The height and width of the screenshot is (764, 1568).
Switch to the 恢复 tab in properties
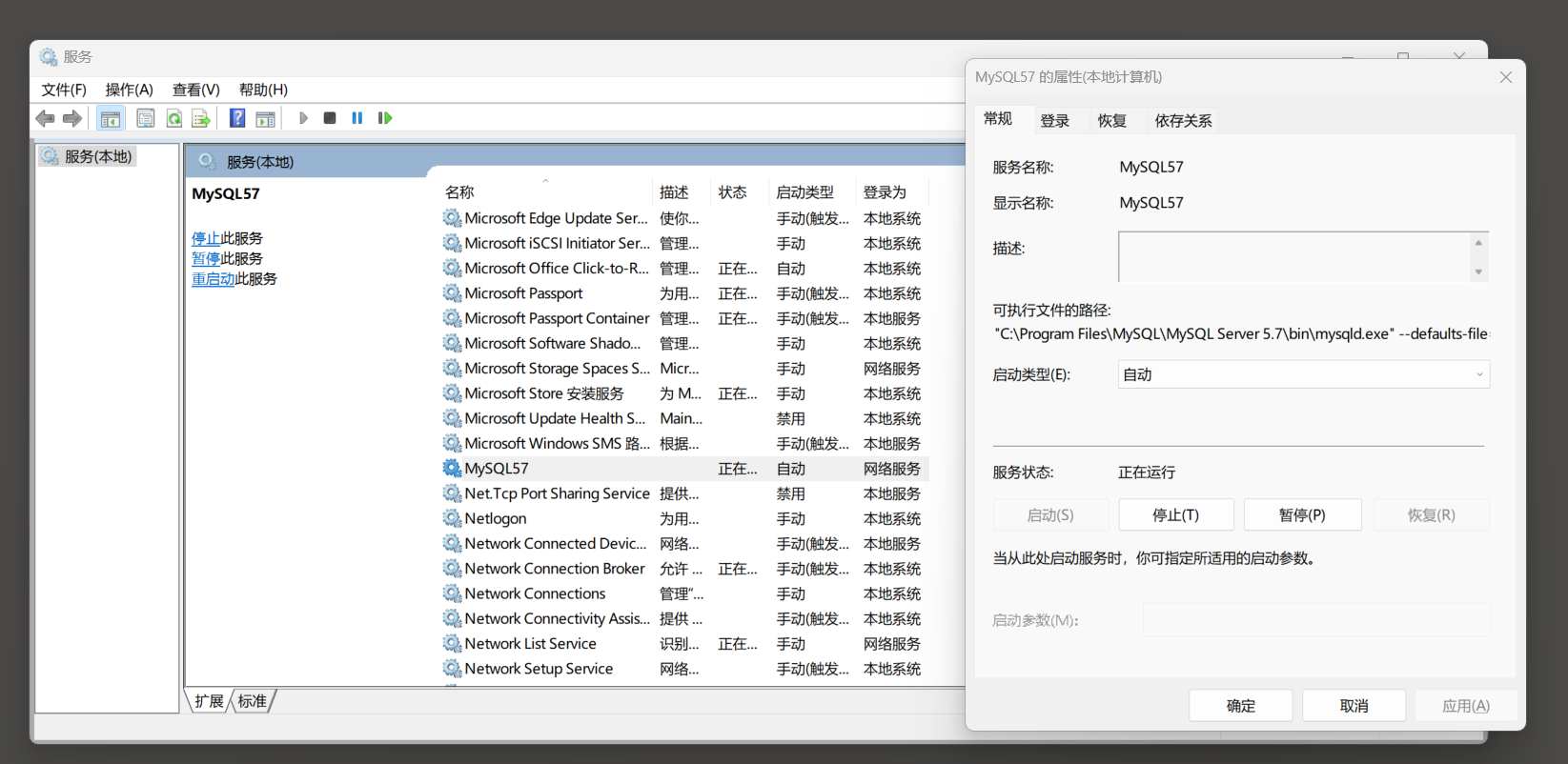coord(1111,121)
